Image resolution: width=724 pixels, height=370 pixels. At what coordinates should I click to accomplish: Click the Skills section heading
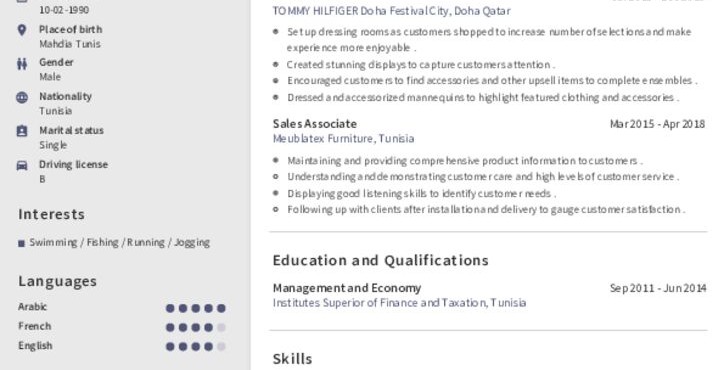tap(293, 359)
